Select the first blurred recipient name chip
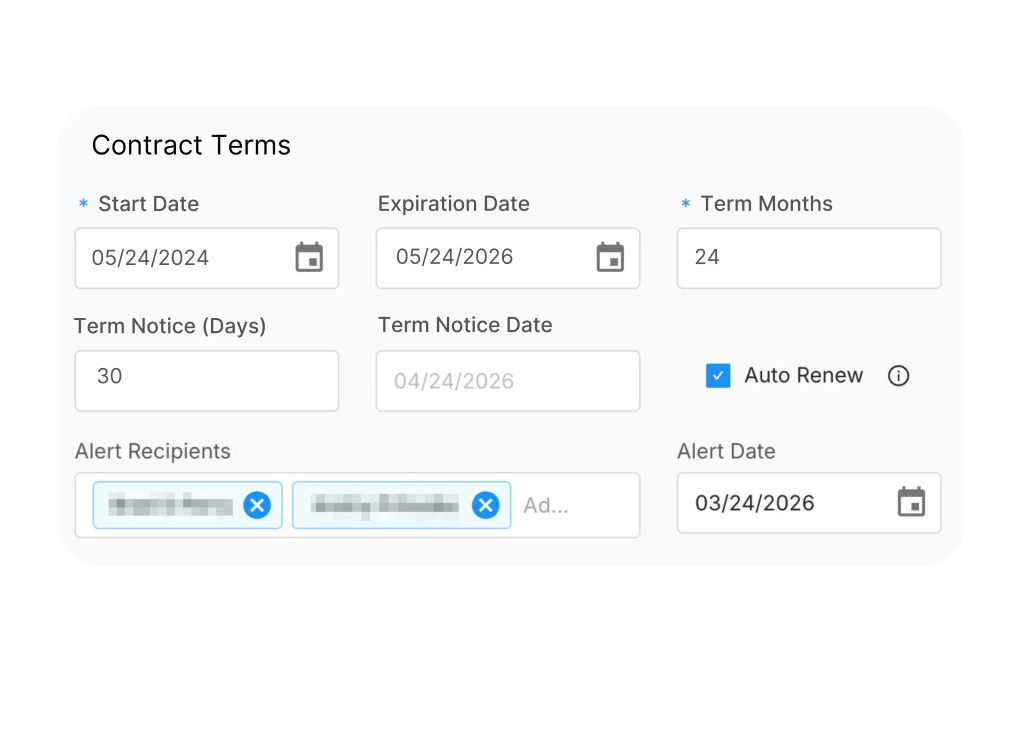This screenshot has height=731, width=1023. (x=170, y=506)
